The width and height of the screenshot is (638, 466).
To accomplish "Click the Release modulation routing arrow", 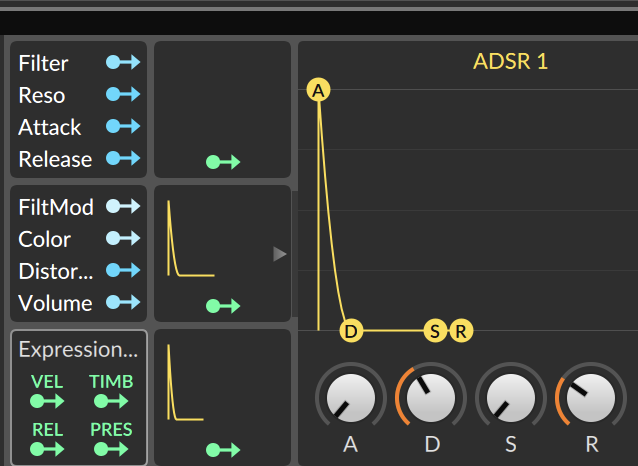I will [123, 159].
